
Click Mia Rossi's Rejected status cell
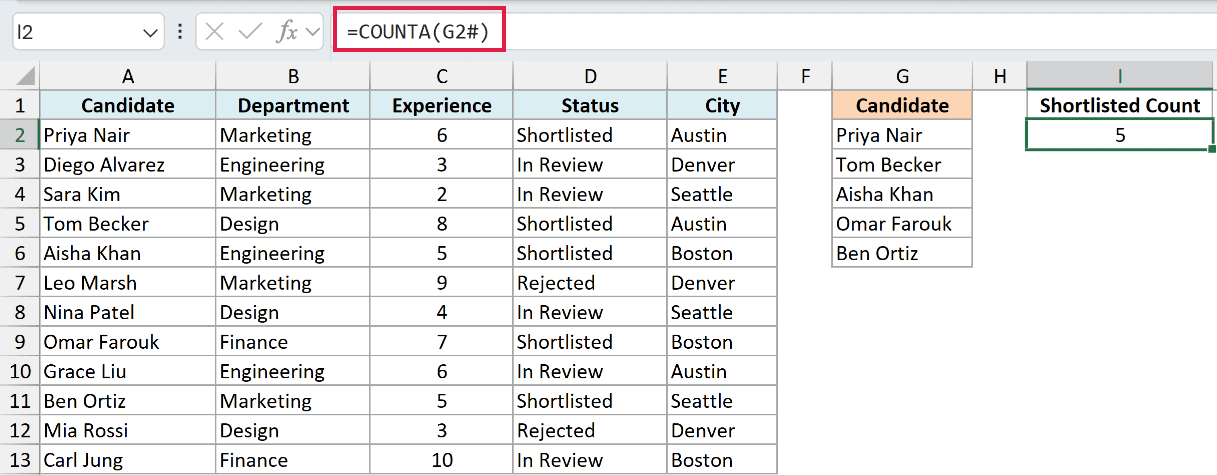tap(590, 430)
